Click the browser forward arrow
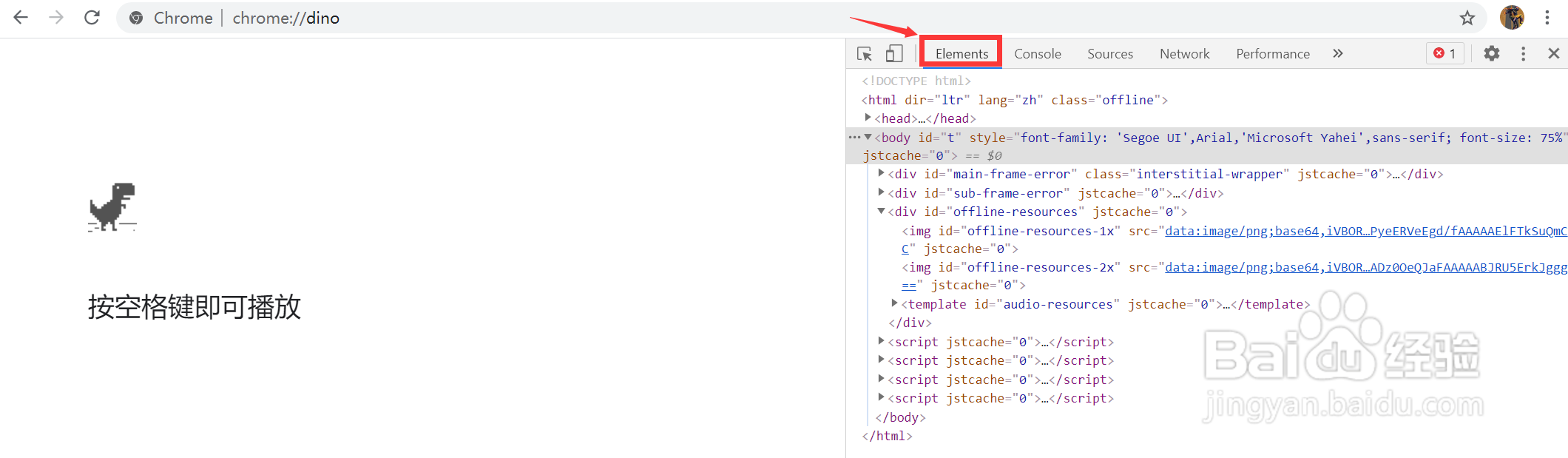1568x458 pixels. point(56,18)
